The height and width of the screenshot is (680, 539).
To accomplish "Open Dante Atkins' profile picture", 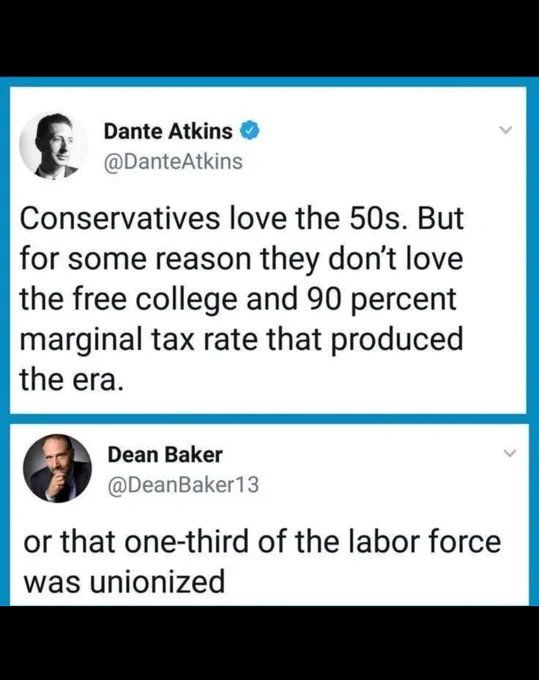I will [53, 145].
